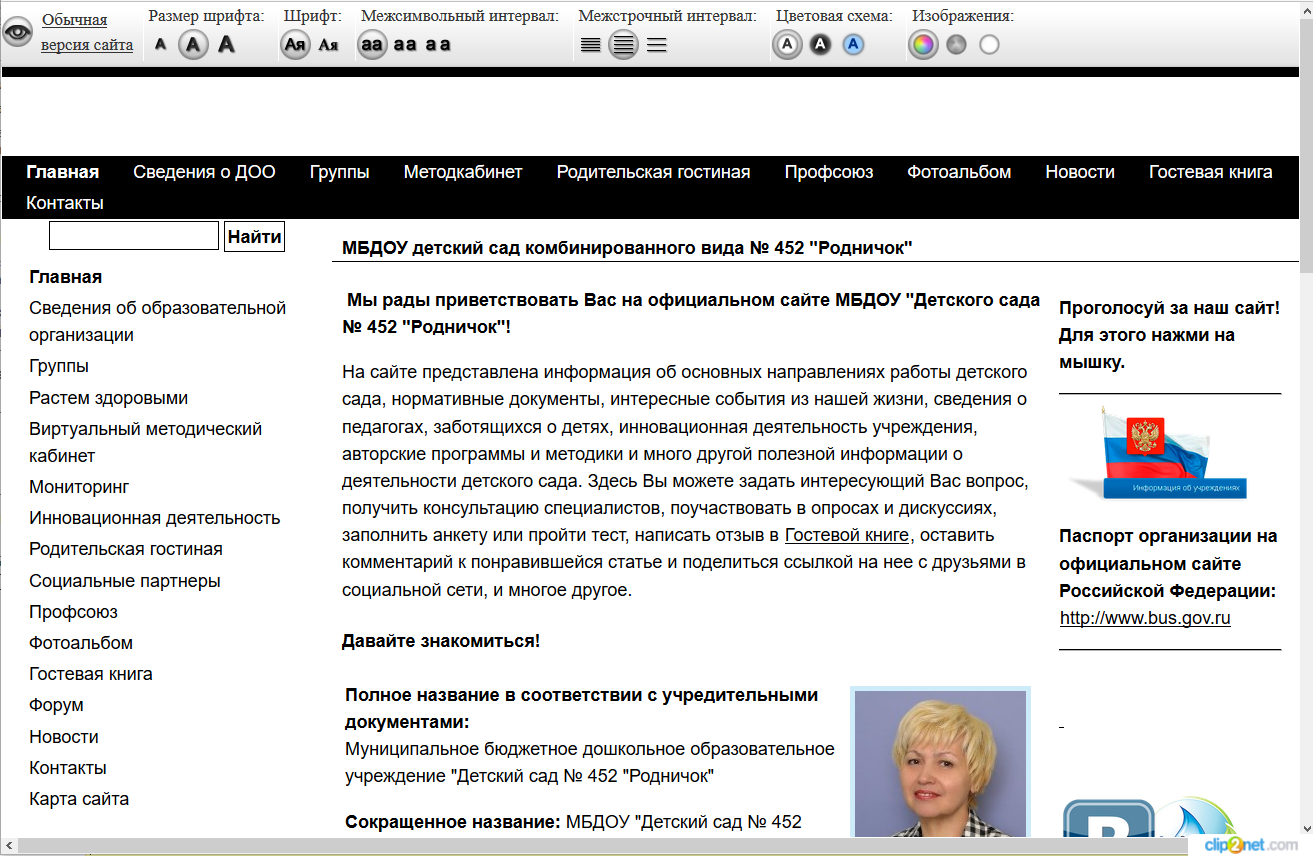Open Карта сайта in the left sidebar
Screen dimensions: 1313x856
tap(79, 799)
